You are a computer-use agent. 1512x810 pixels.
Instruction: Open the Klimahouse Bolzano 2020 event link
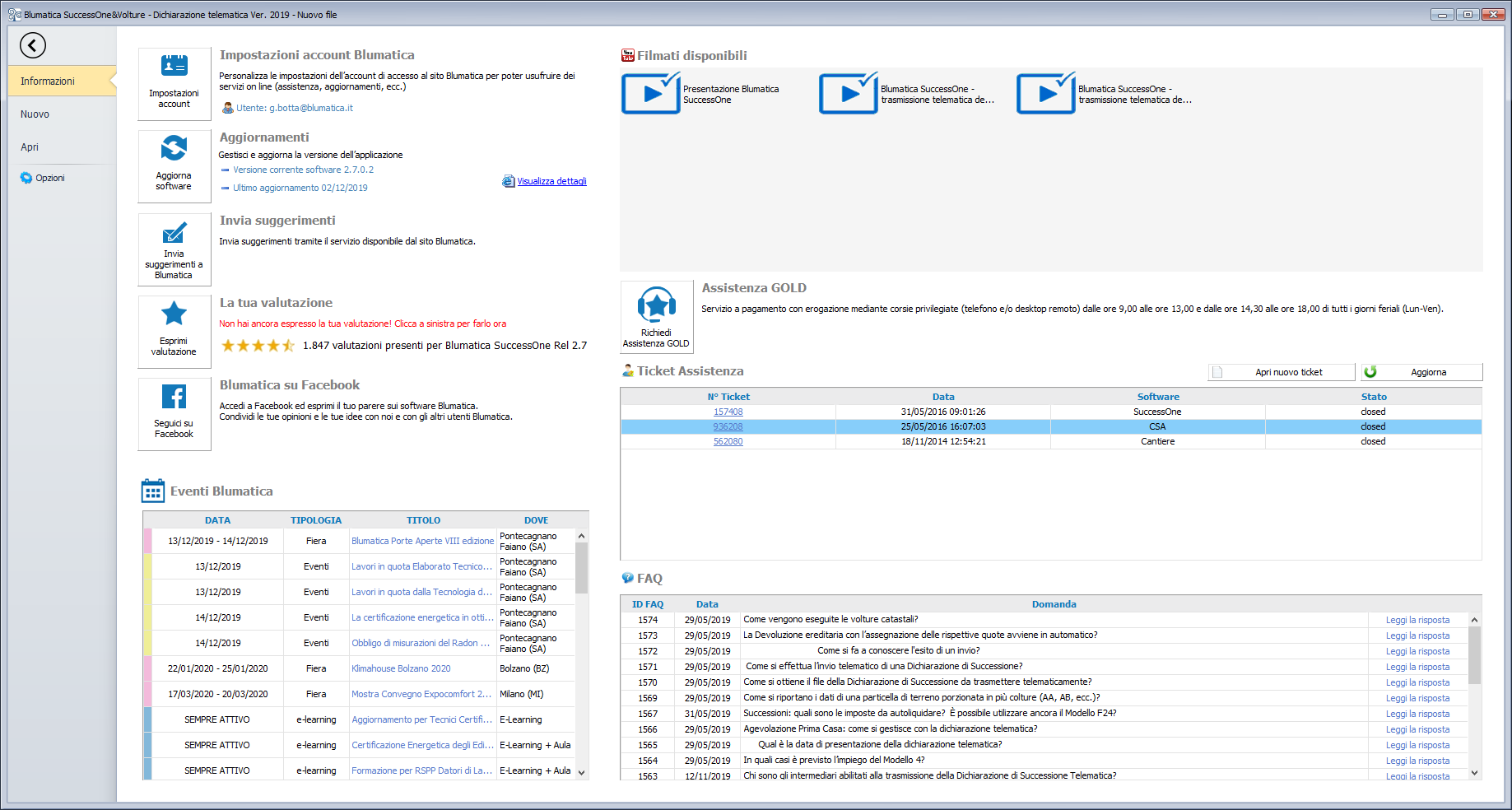pos(401,668)
